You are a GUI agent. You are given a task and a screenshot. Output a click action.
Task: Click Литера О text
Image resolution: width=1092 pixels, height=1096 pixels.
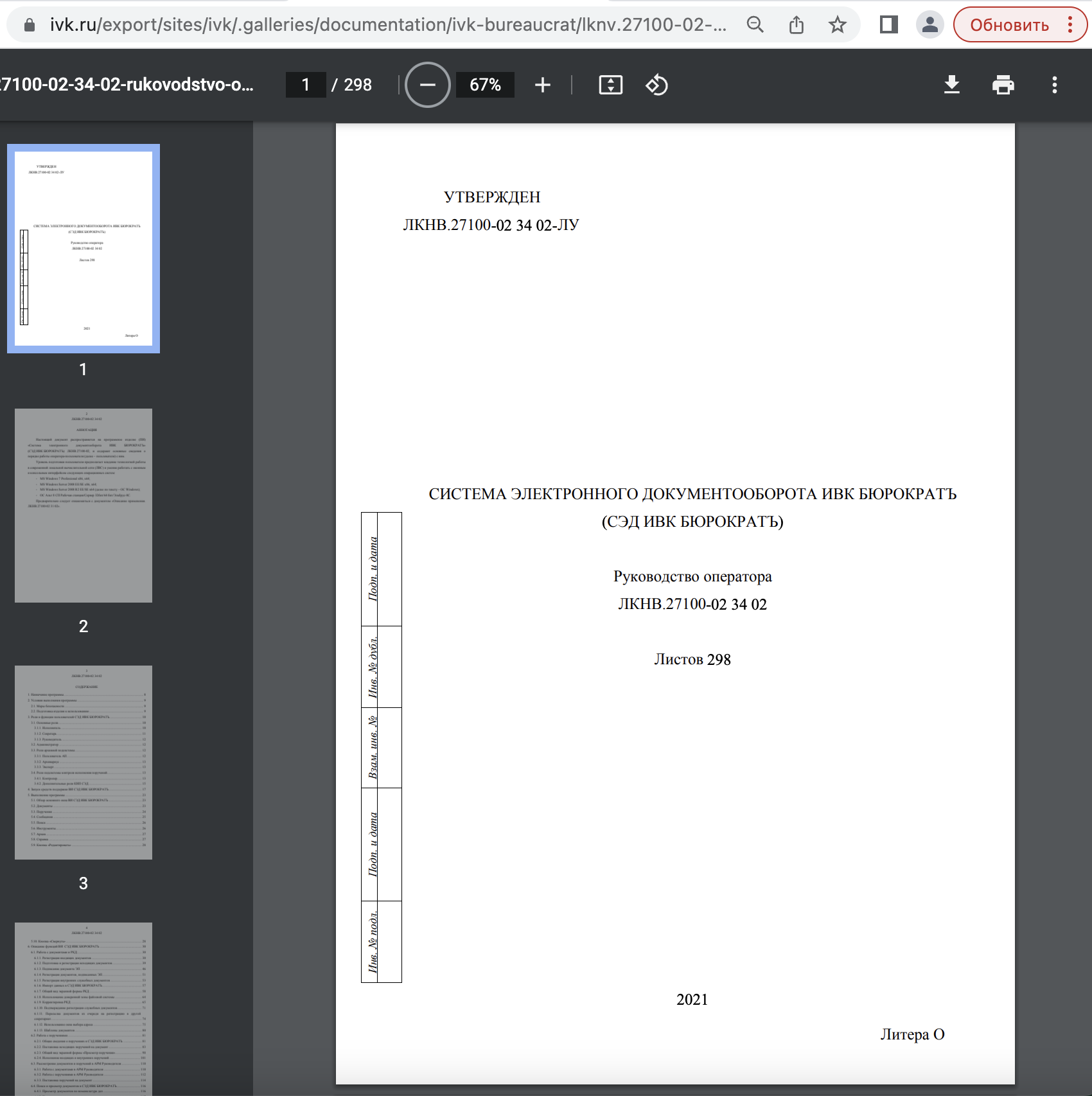(912, 1034)
